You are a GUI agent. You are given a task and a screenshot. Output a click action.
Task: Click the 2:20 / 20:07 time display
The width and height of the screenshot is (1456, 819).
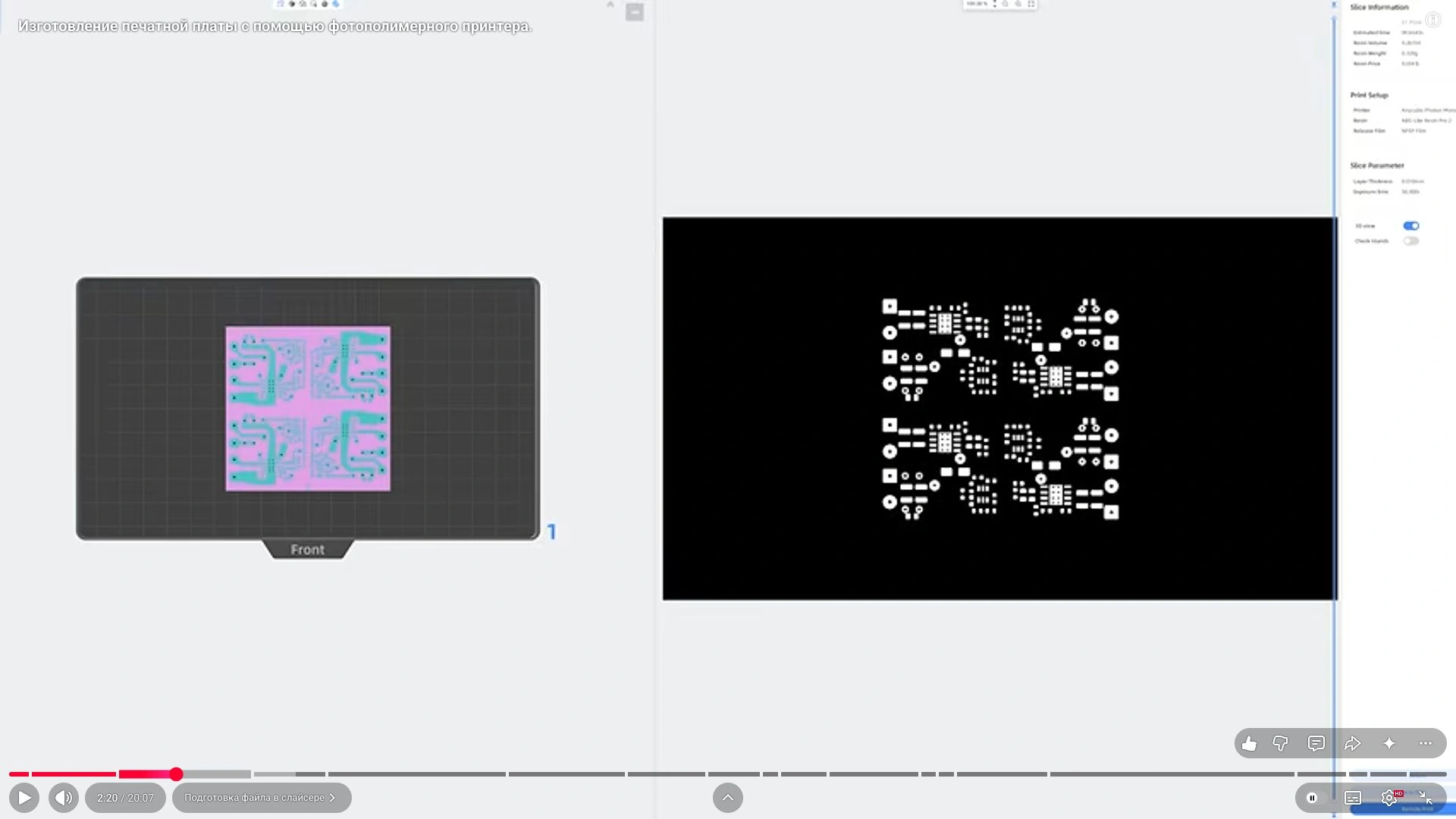pyautogui.click(x=125, y=798)
